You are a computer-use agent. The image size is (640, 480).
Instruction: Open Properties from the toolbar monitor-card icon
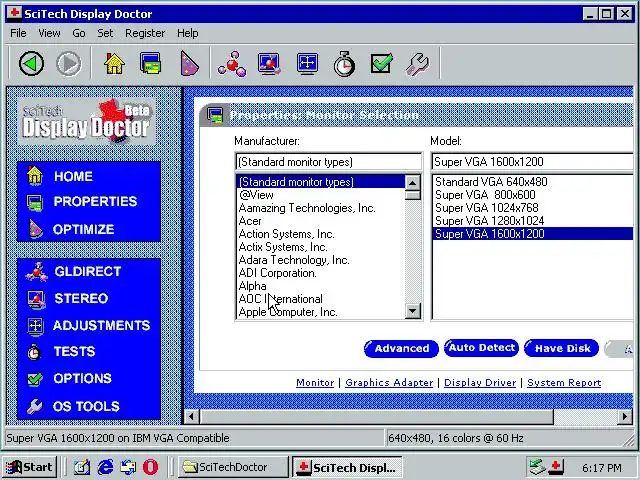coord(150,63)
